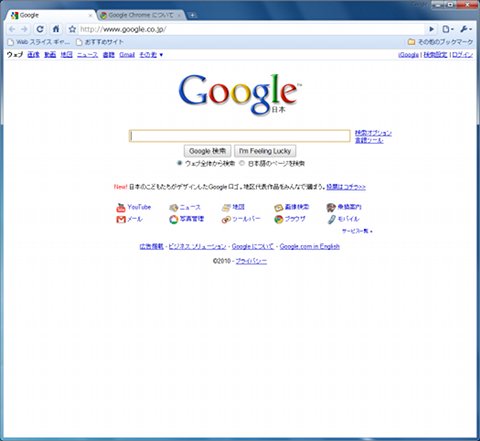Expand その他 dropdown in top navigation

[x=151, y=55]
